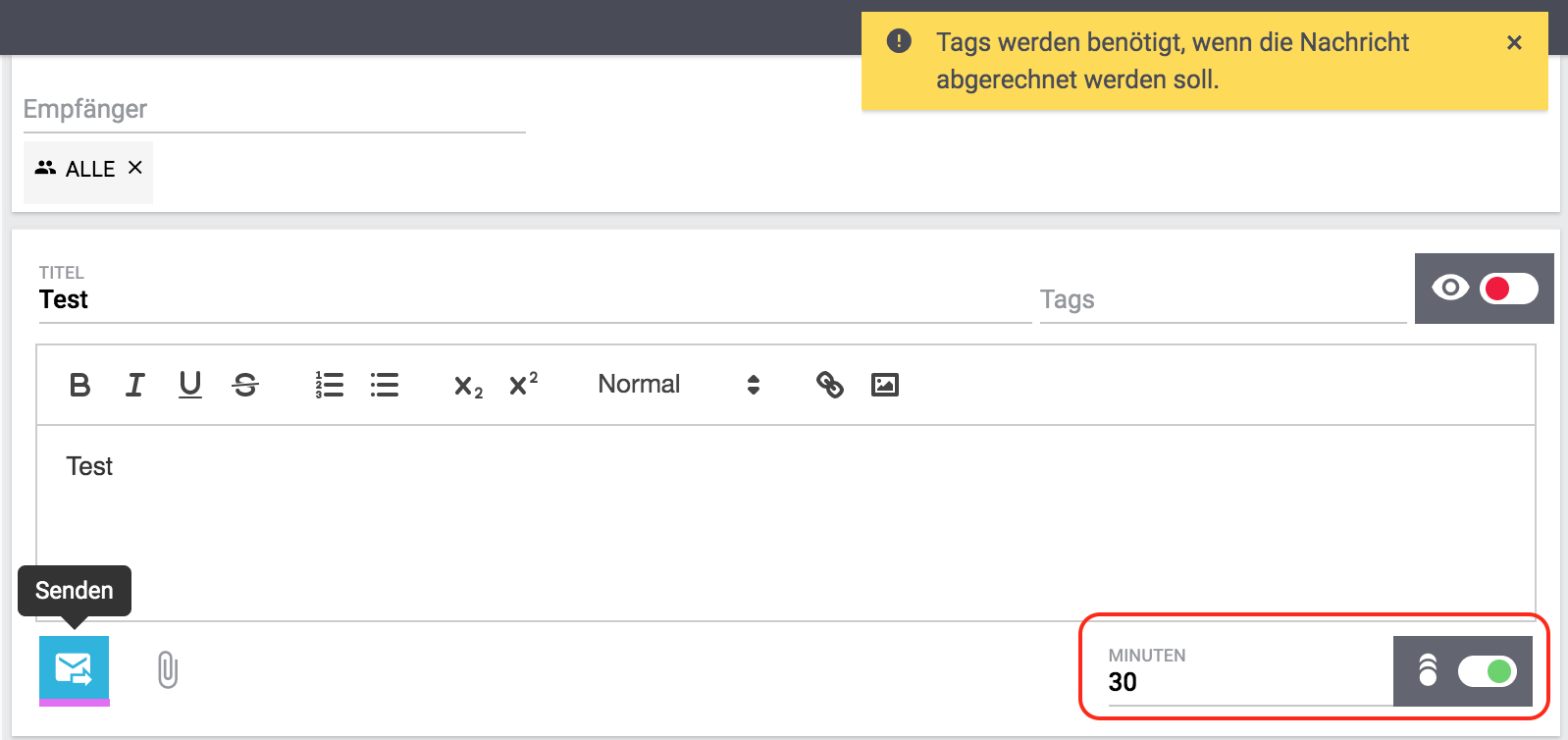Remove the ALLE recipient chip
The image size is (1568, 740).
pyautogui.click(x=135, y=168)
